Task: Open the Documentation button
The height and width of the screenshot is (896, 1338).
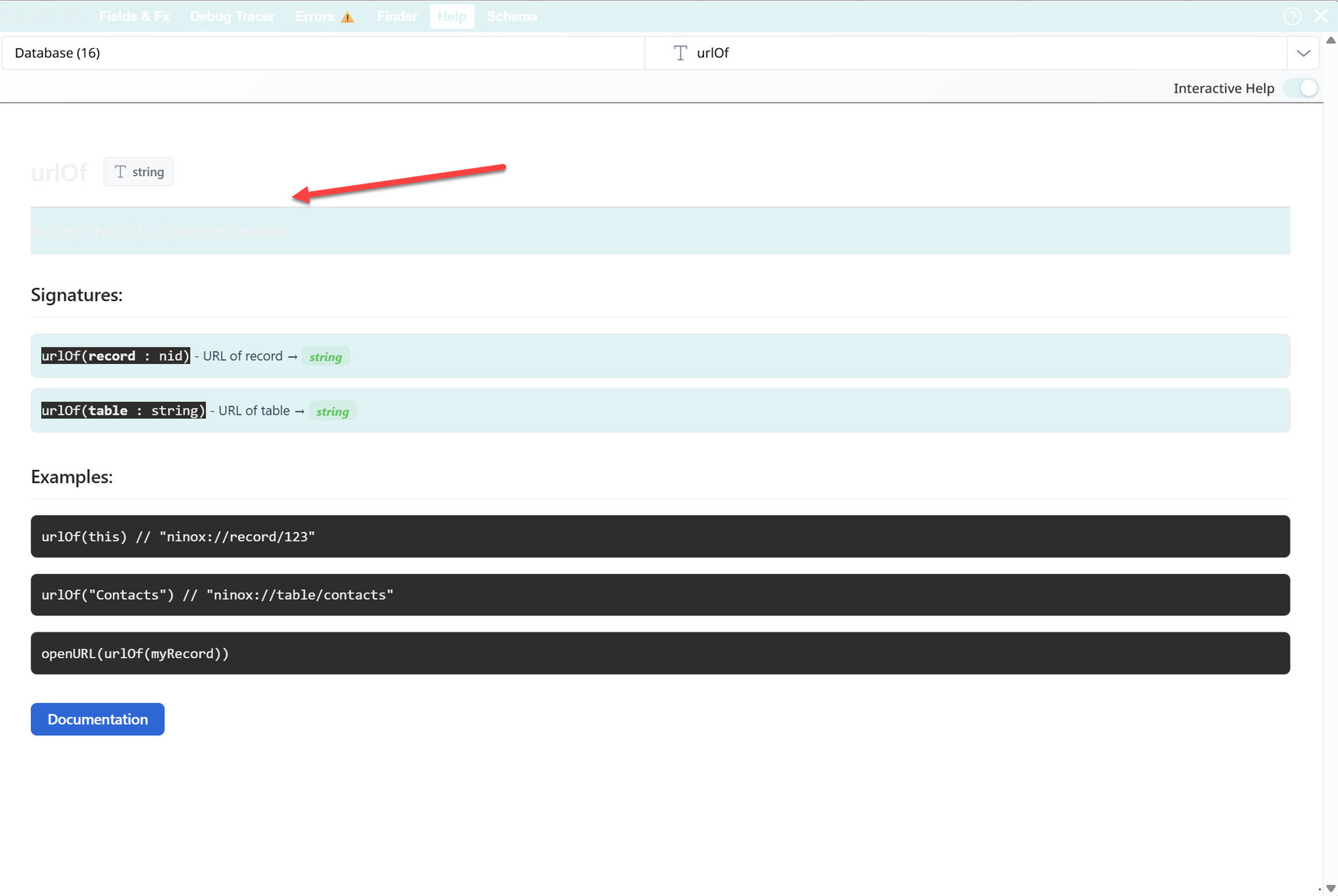Action: click(x=98, y=719)
